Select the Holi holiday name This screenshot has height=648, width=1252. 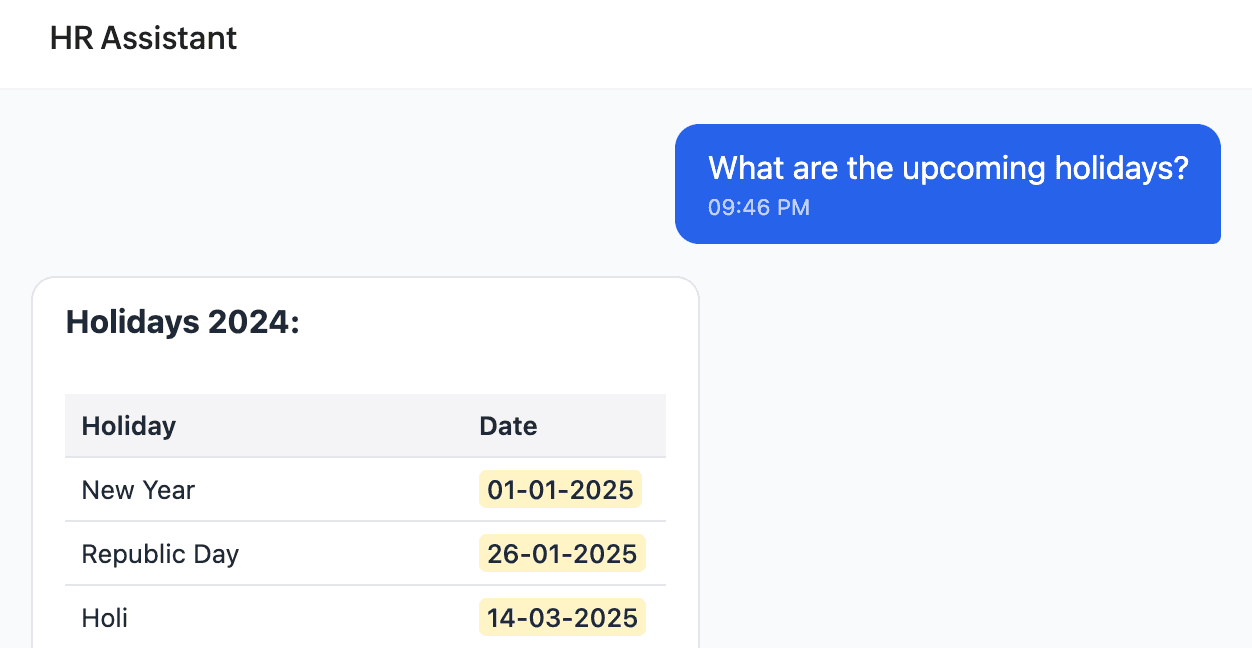coord(104,618)
